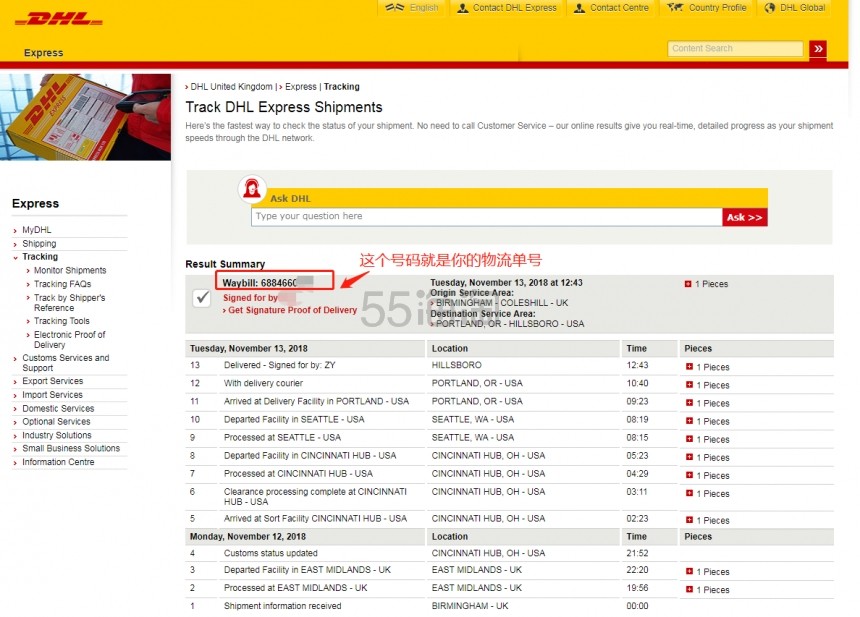Open Contact Centre in the top bar
Viewport: 860px width, 617px height.
point(619,8)
